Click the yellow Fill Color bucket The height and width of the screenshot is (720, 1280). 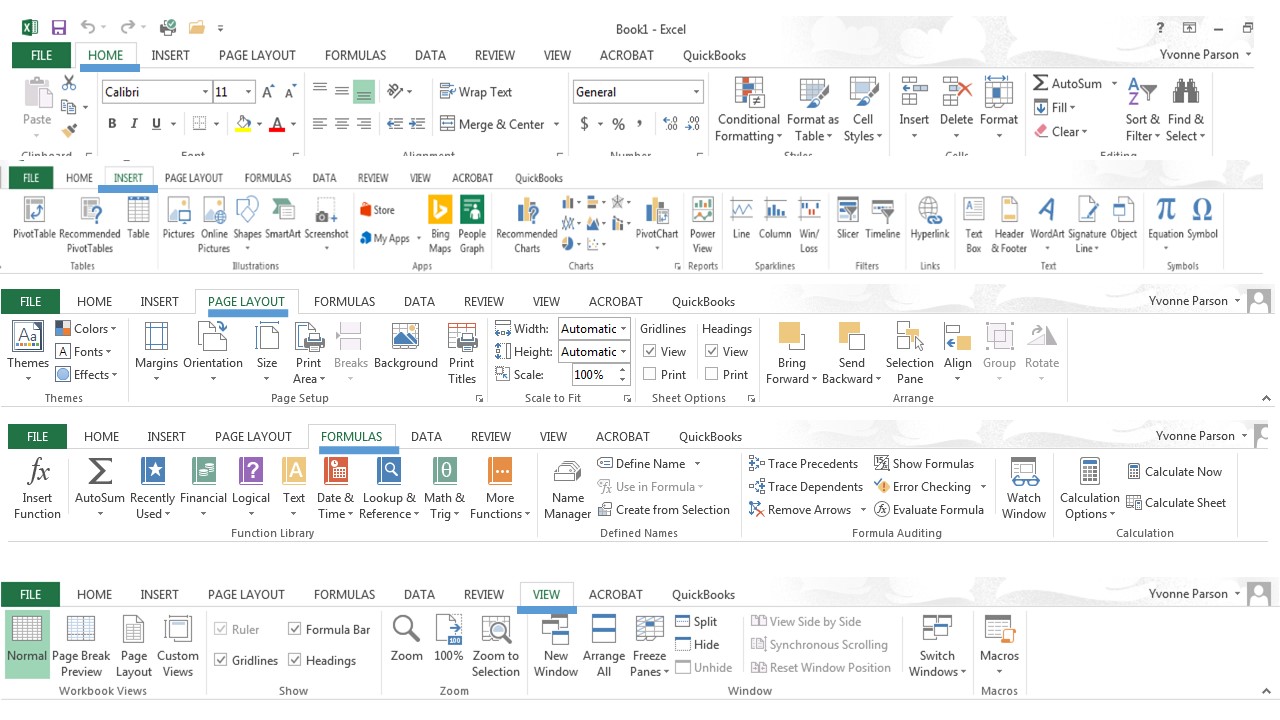(x=243, y=124)
